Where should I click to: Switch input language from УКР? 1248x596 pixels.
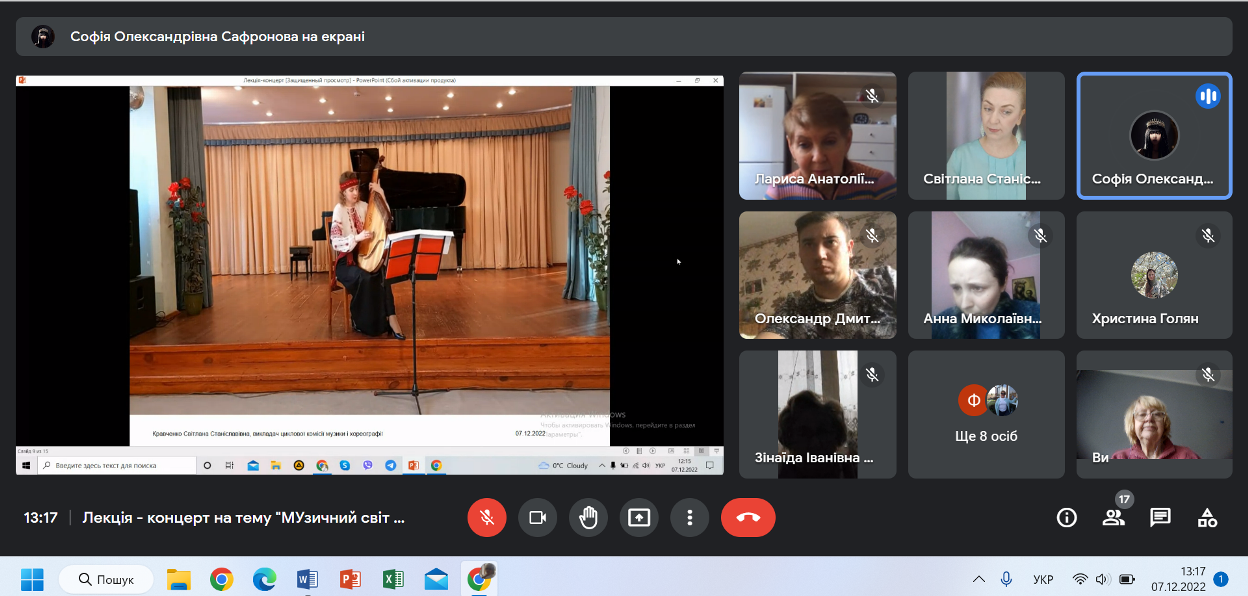(1043, 579)
